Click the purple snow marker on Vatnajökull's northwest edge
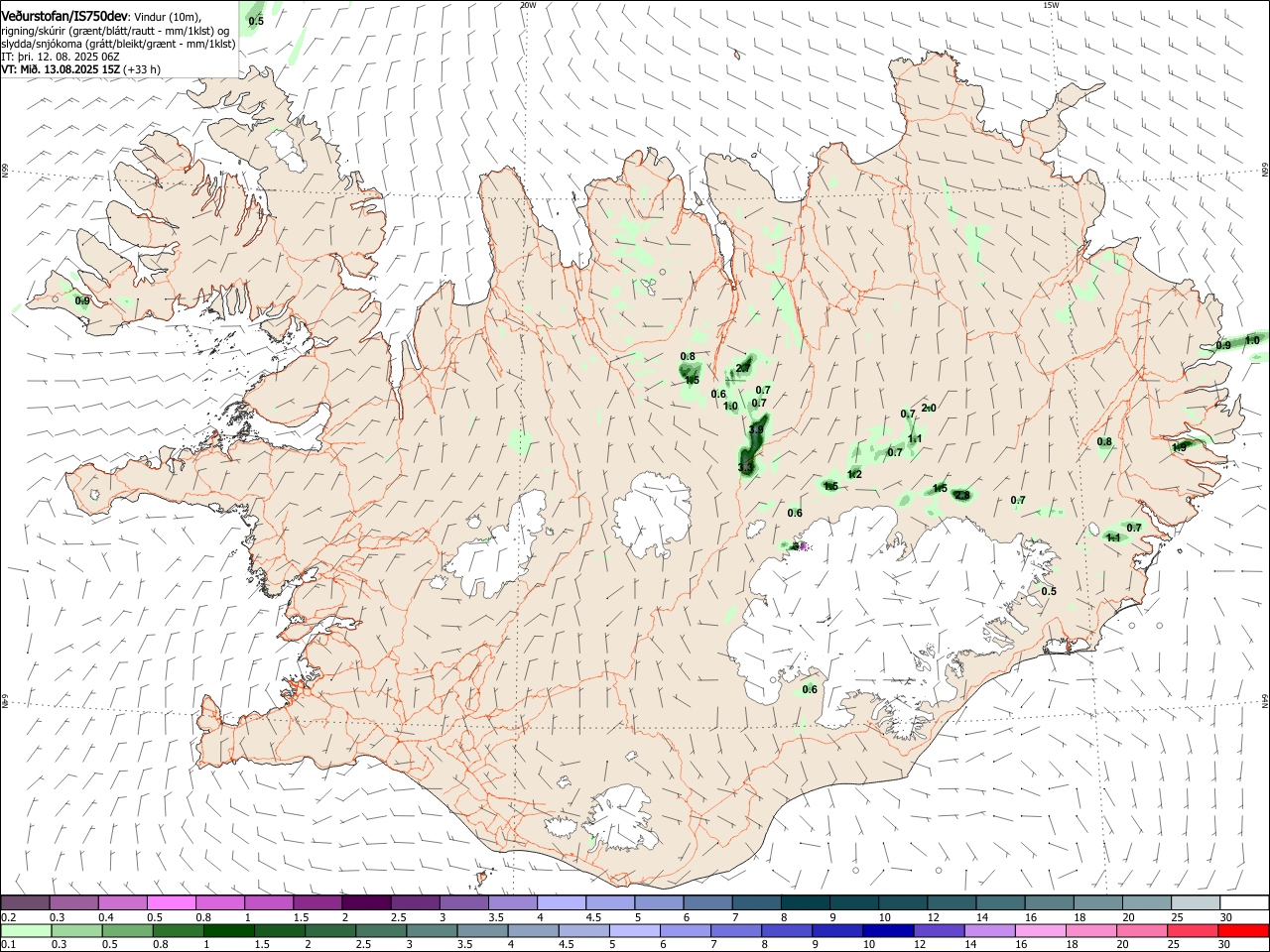This screenshot has height=952, width=1270. [x=803, y=545]
